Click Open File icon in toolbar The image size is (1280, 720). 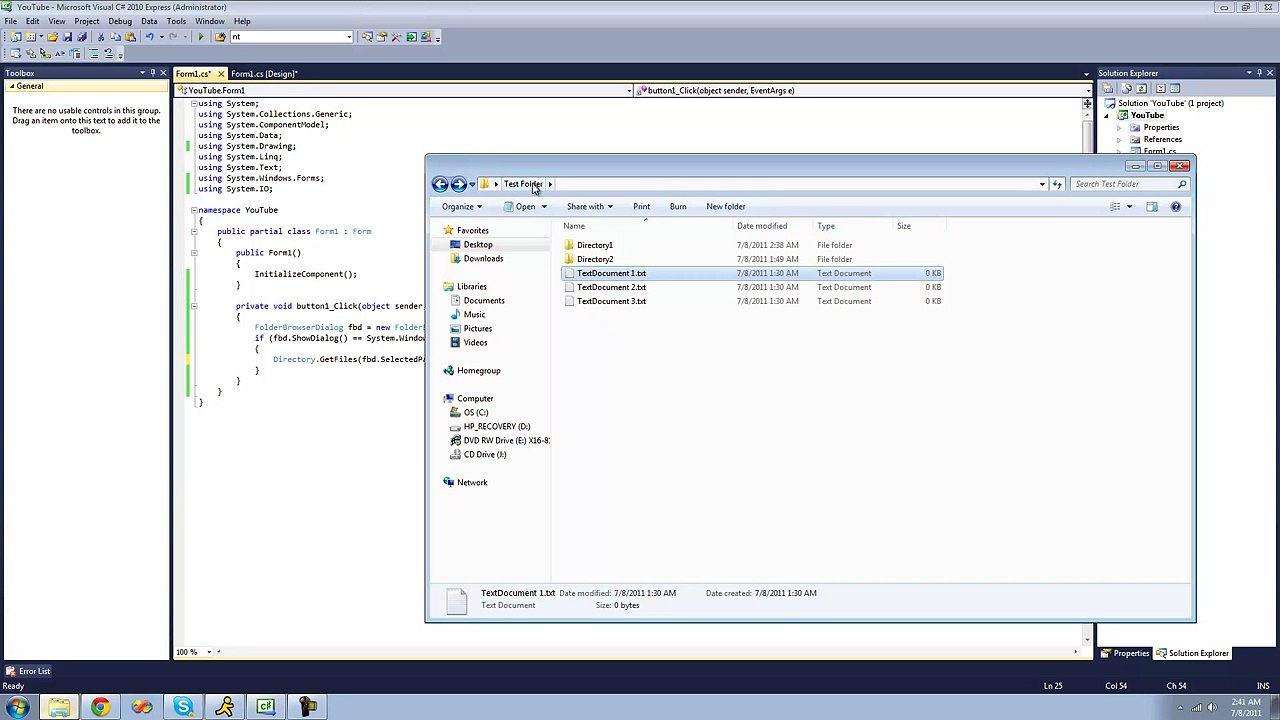coord(52,37)
